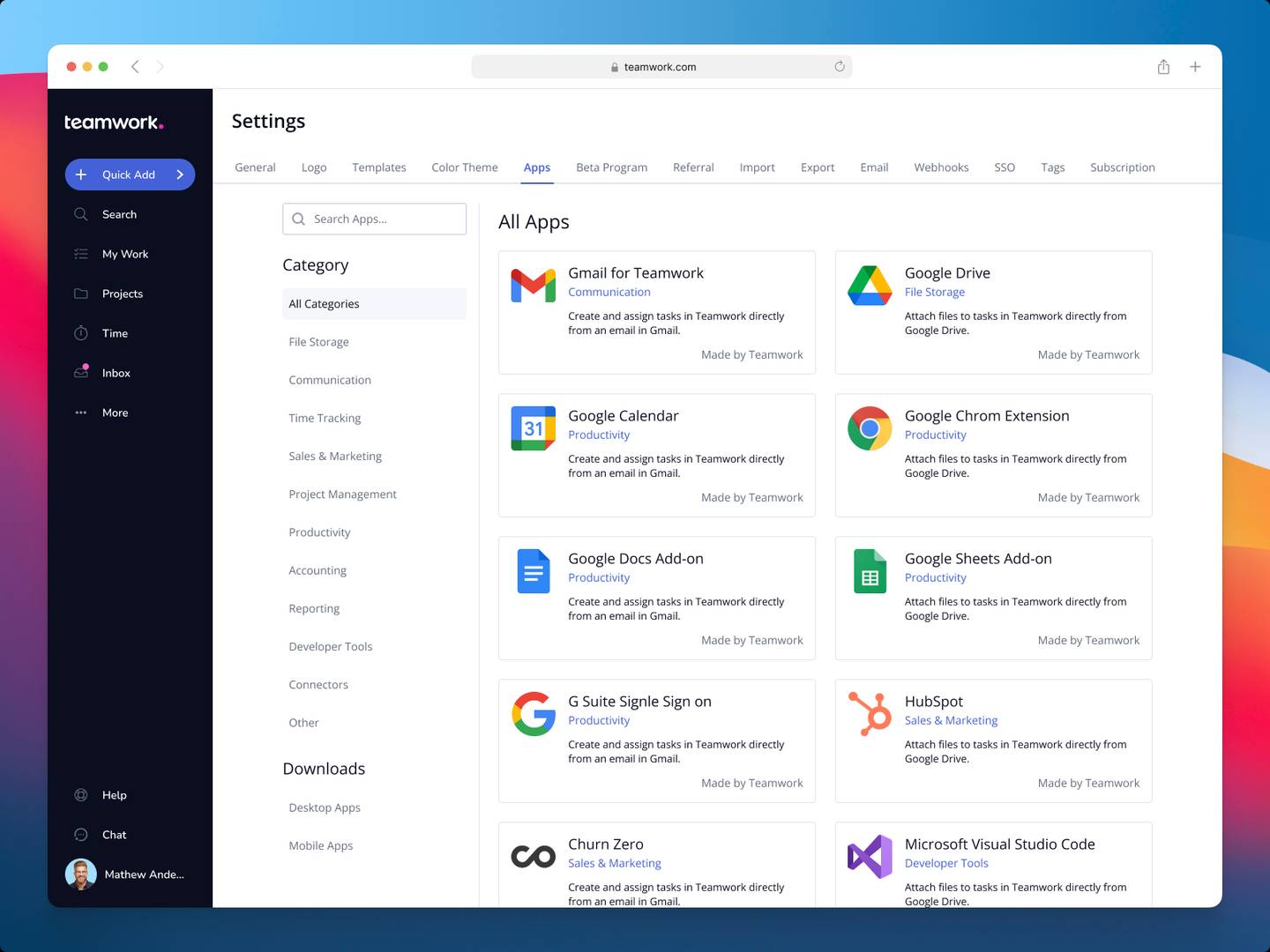Click the Gmail for Teamwork app icon
The height and width of the screenshot is (952, 1270).
(x=533, y=286)
